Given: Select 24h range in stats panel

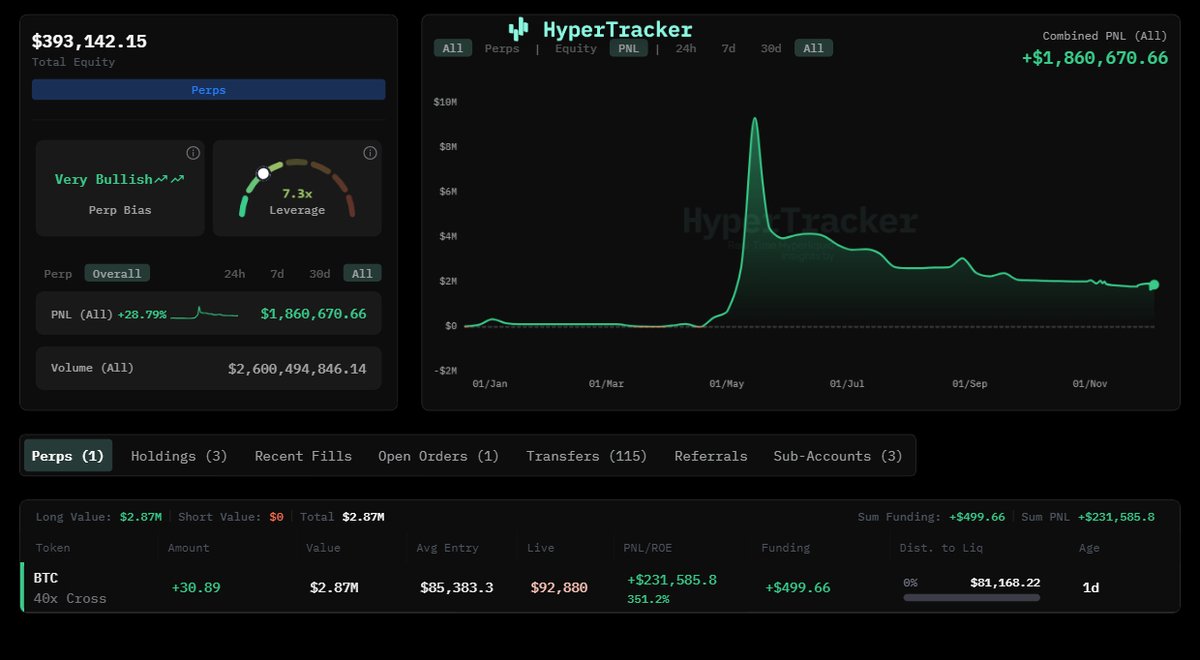Looking at the screenshot, I should coord(234,273).
